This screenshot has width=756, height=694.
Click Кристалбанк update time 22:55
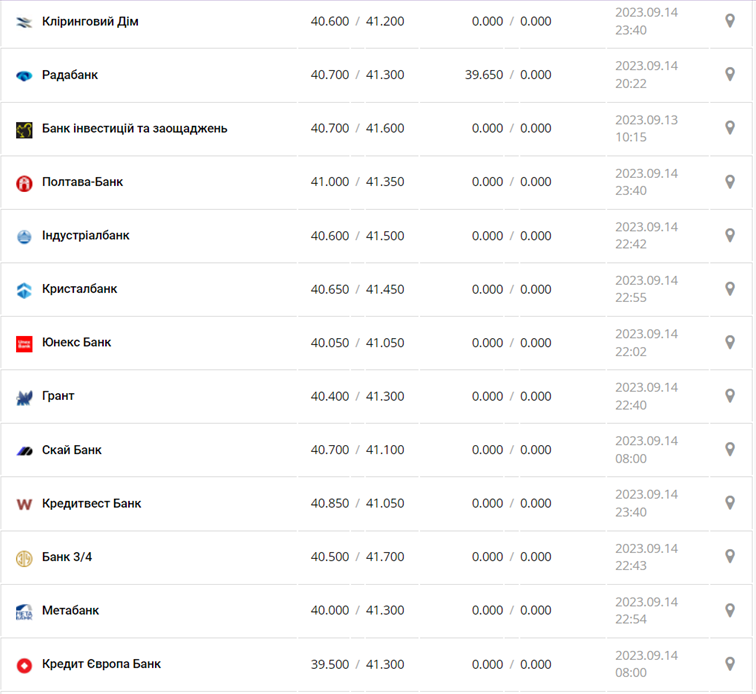tap(630, 298)
